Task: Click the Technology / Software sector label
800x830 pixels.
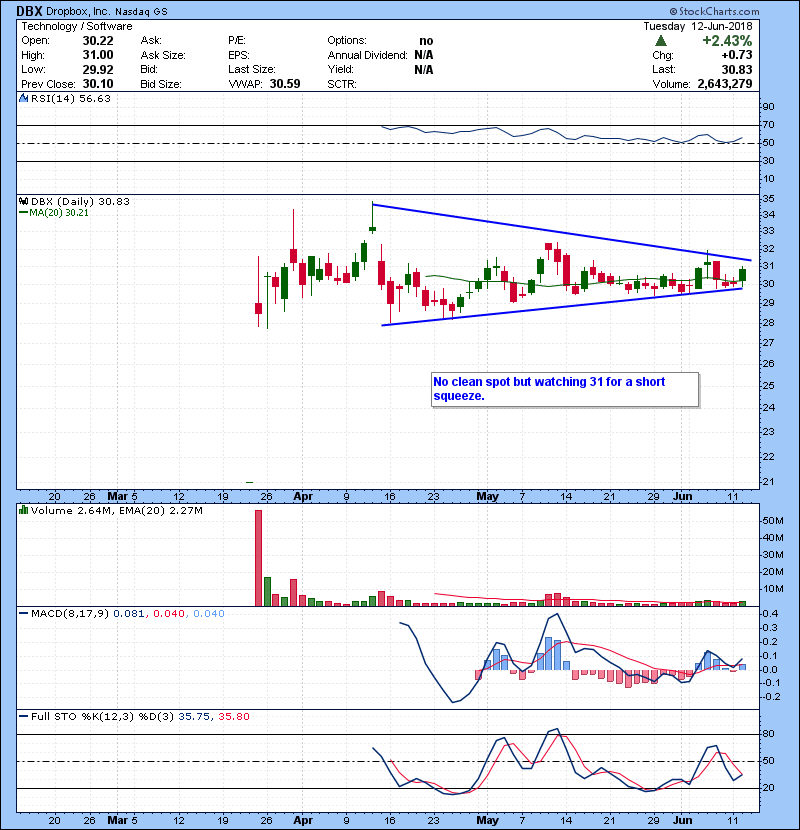Action: 77,26
